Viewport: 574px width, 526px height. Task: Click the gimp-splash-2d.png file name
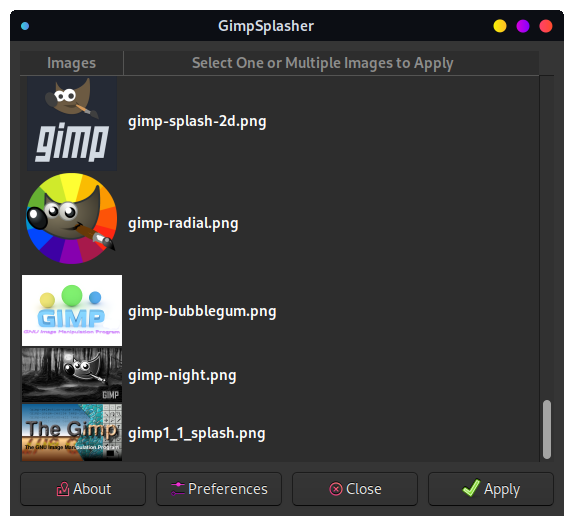197,122
